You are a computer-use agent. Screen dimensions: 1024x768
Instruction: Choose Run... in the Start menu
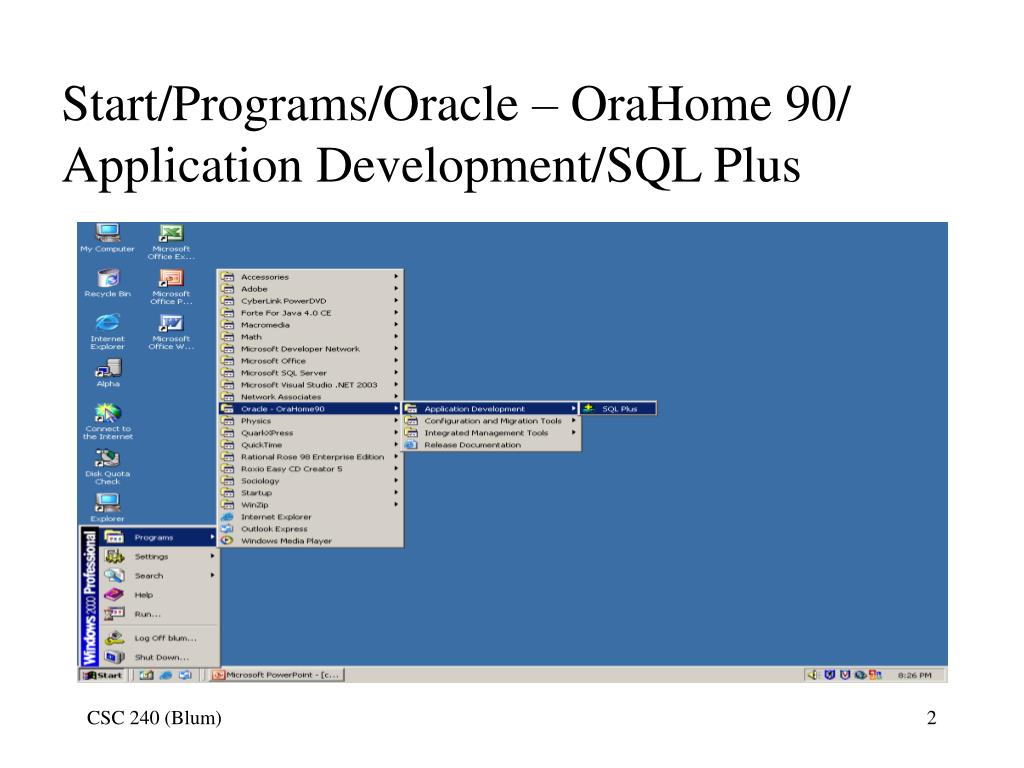point(159,614)
